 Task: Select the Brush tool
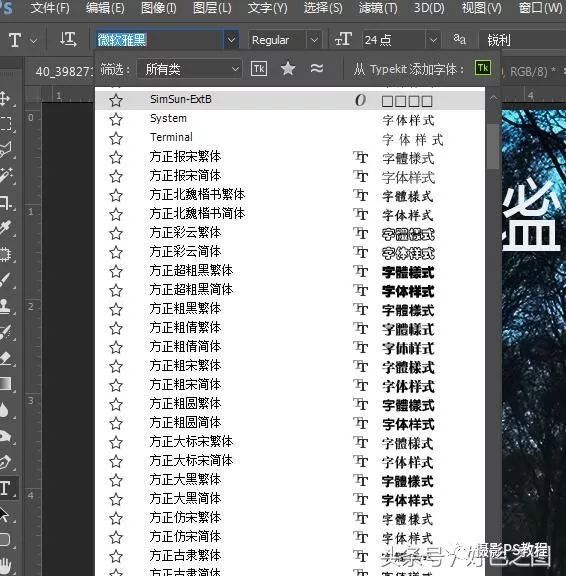coord(6,280)
